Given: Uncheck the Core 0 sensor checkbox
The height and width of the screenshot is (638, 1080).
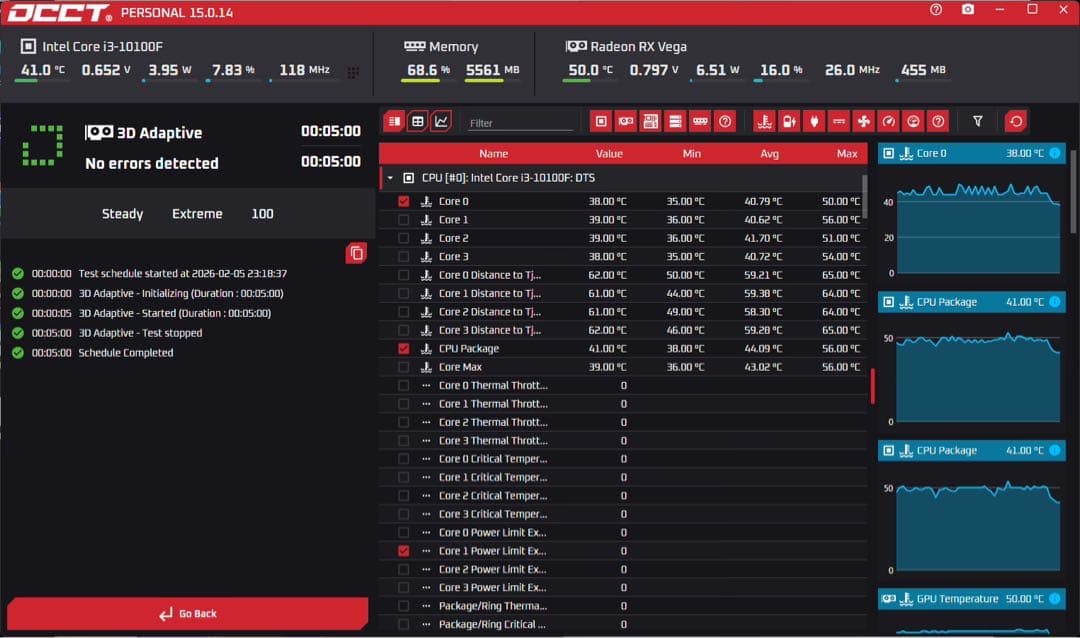Looking at the screenshot, I should [404, 201].
